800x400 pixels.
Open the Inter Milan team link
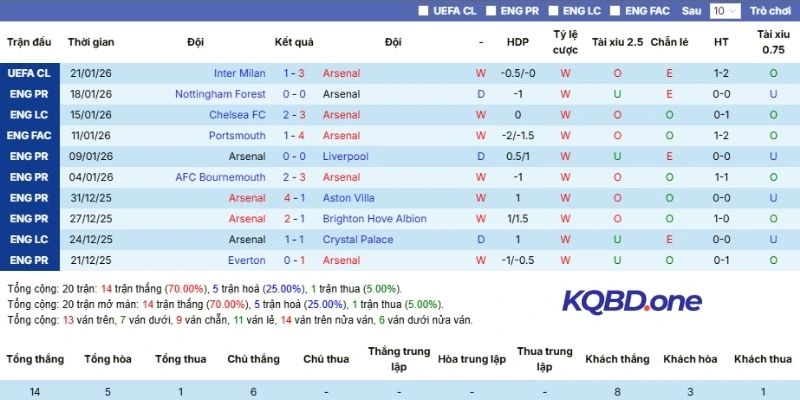(239, 74)
